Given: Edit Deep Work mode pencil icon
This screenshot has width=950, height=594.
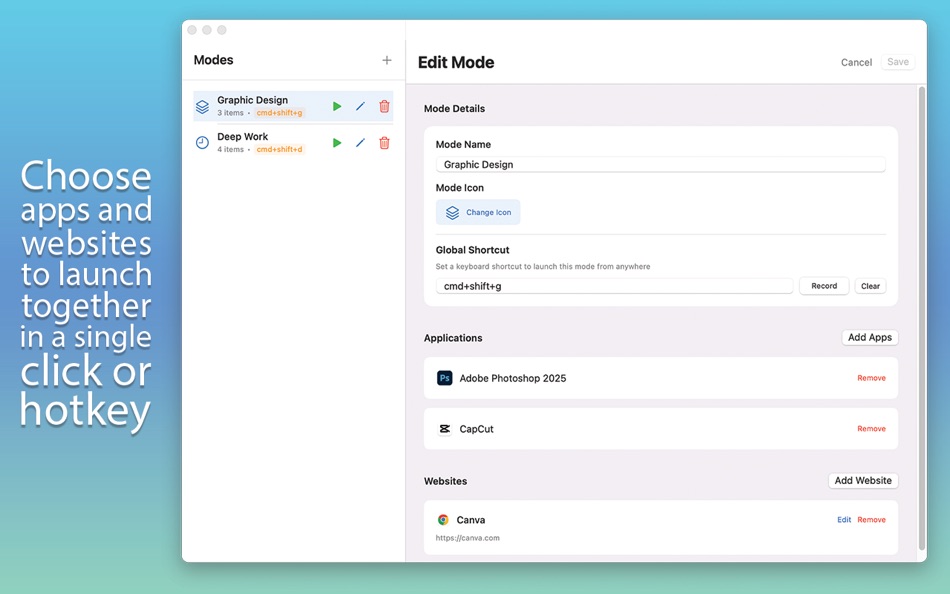Looking at the screenshot, I should pyautogui.click(x=360, y=143).
